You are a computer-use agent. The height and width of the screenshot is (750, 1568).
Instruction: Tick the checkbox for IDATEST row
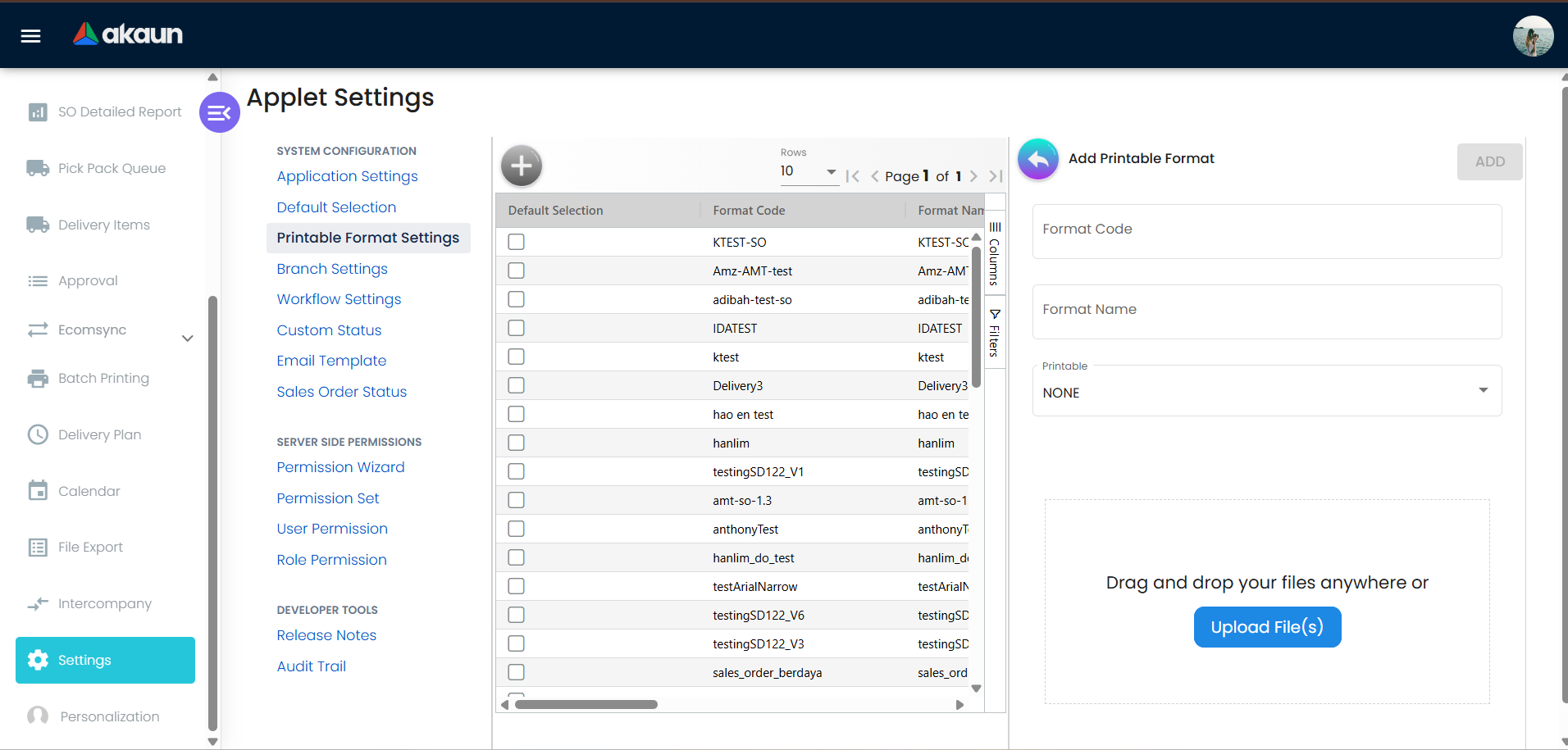pos(516,328)
